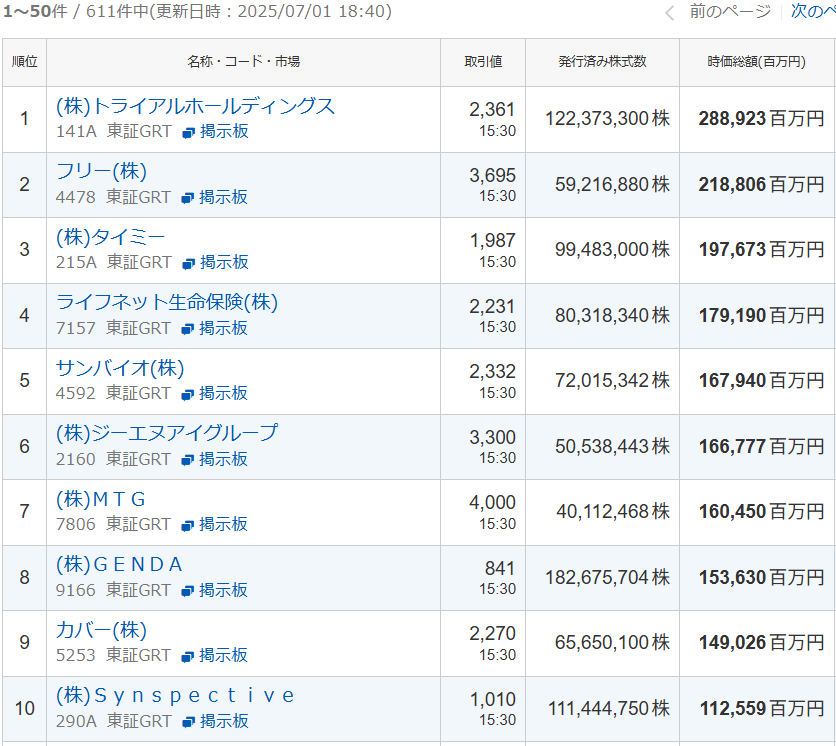Click share count 59,216,880株
The width and height of the screenshot is (836, 746).
click(x=612, y=185)
